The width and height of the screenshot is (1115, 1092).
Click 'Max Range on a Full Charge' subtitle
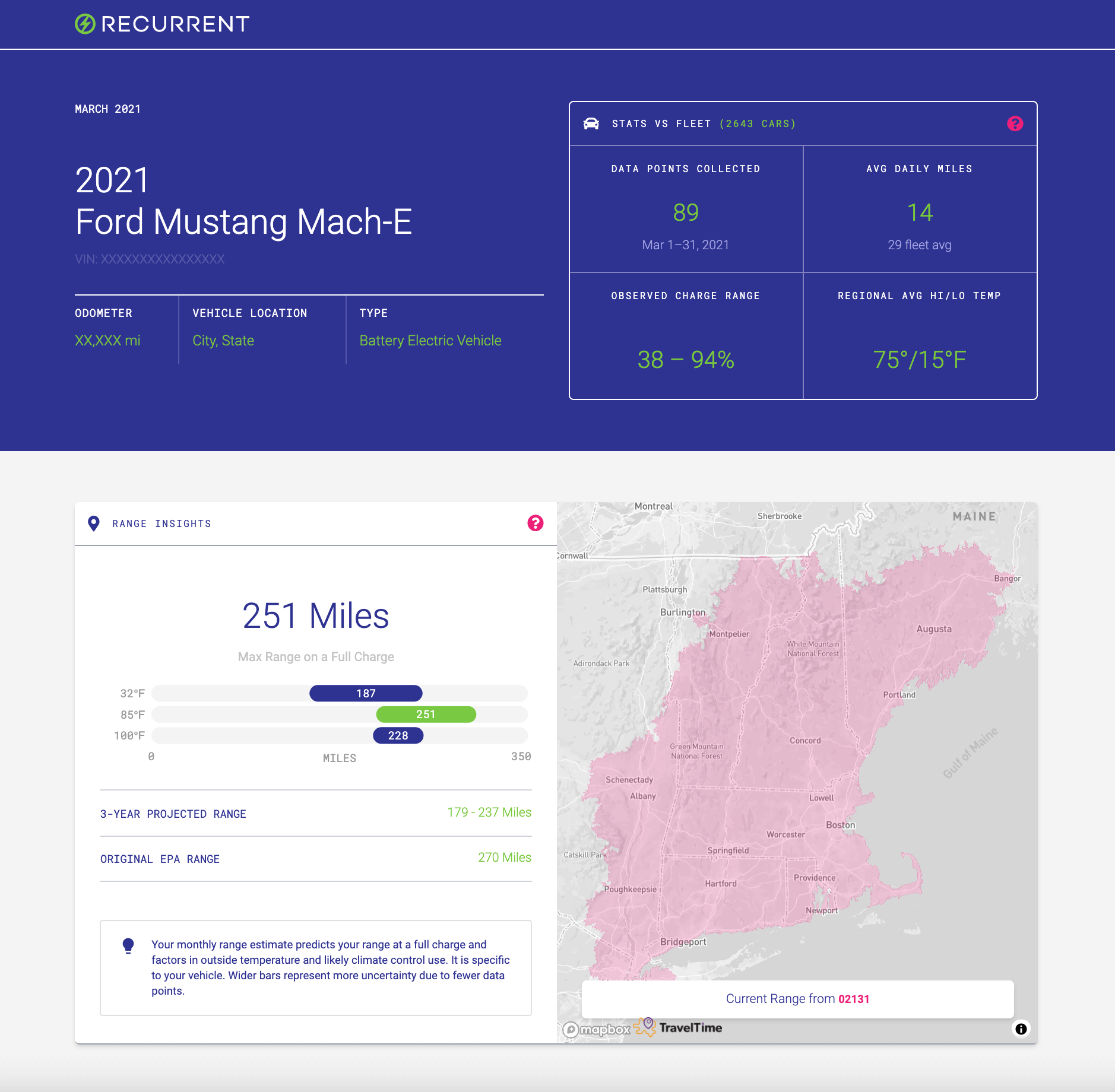pyautogui.click(x=316, y=657)
